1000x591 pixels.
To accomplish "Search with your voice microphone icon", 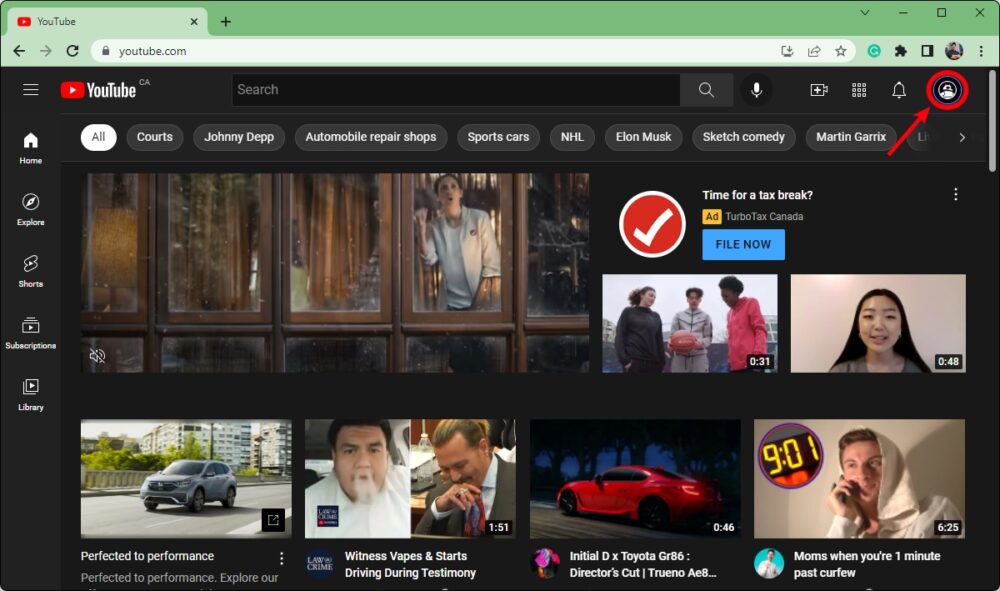I will tap(756, 90).
